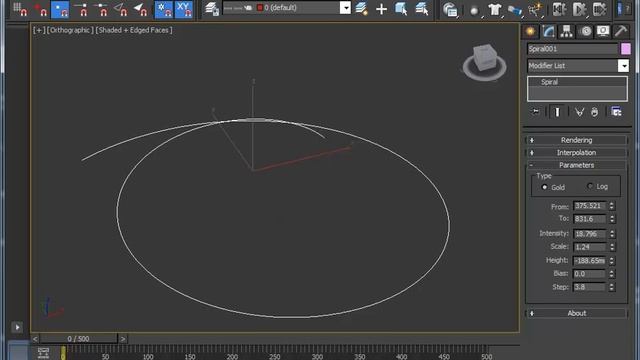Open Shaded + Edged Faces shading menu
The image size is (640, 360).
pyautogui.click(x=133, y=30)
